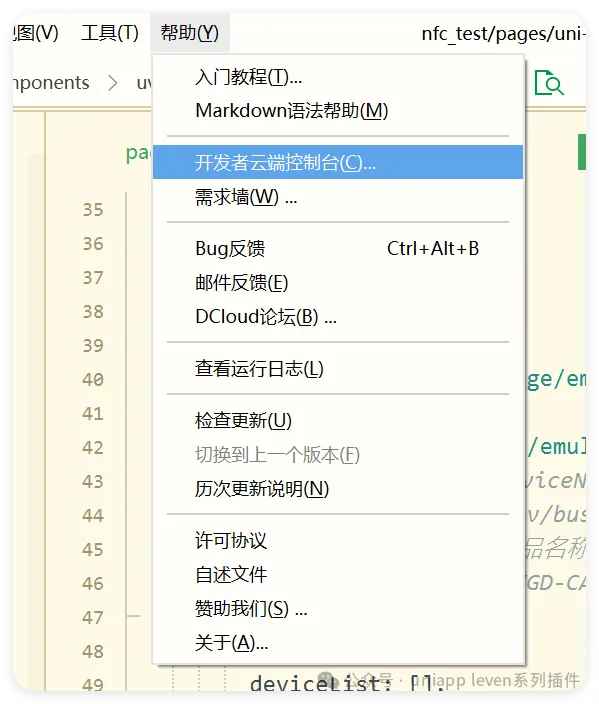The image size is (599, 704).
Task: Click the file search icon in toolbar
Action: click(x=549, y=83)
